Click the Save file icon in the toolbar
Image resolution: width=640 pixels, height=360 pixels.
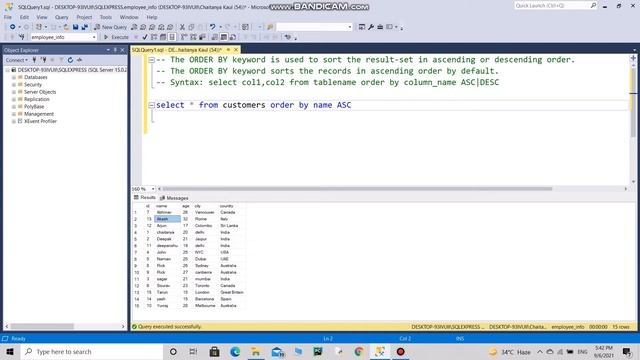(76, 27)
